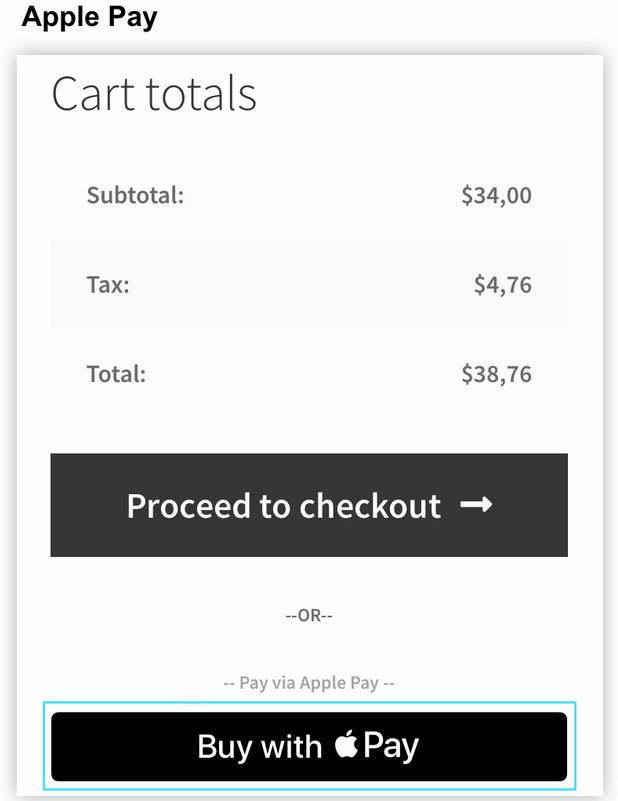Click the Total label

click(116, 374)
